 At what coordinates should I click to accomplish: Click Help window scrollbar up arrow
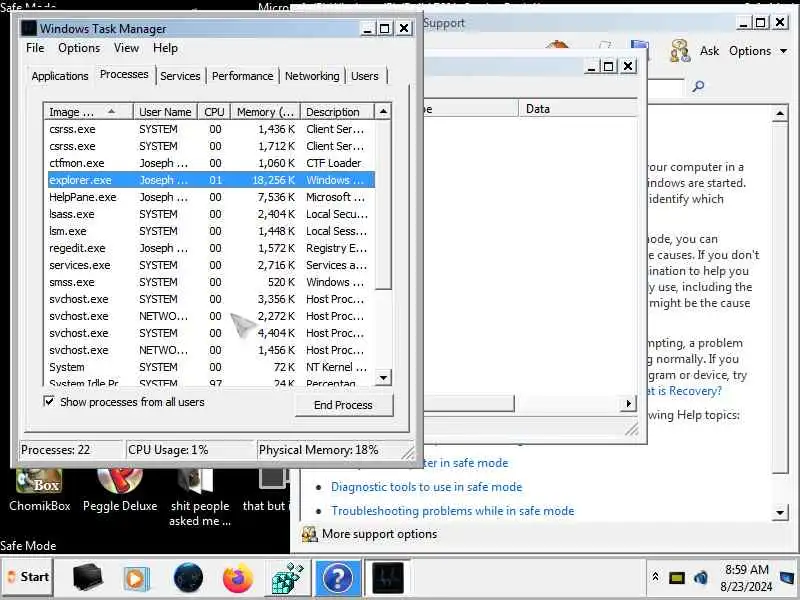coord(780,113)
